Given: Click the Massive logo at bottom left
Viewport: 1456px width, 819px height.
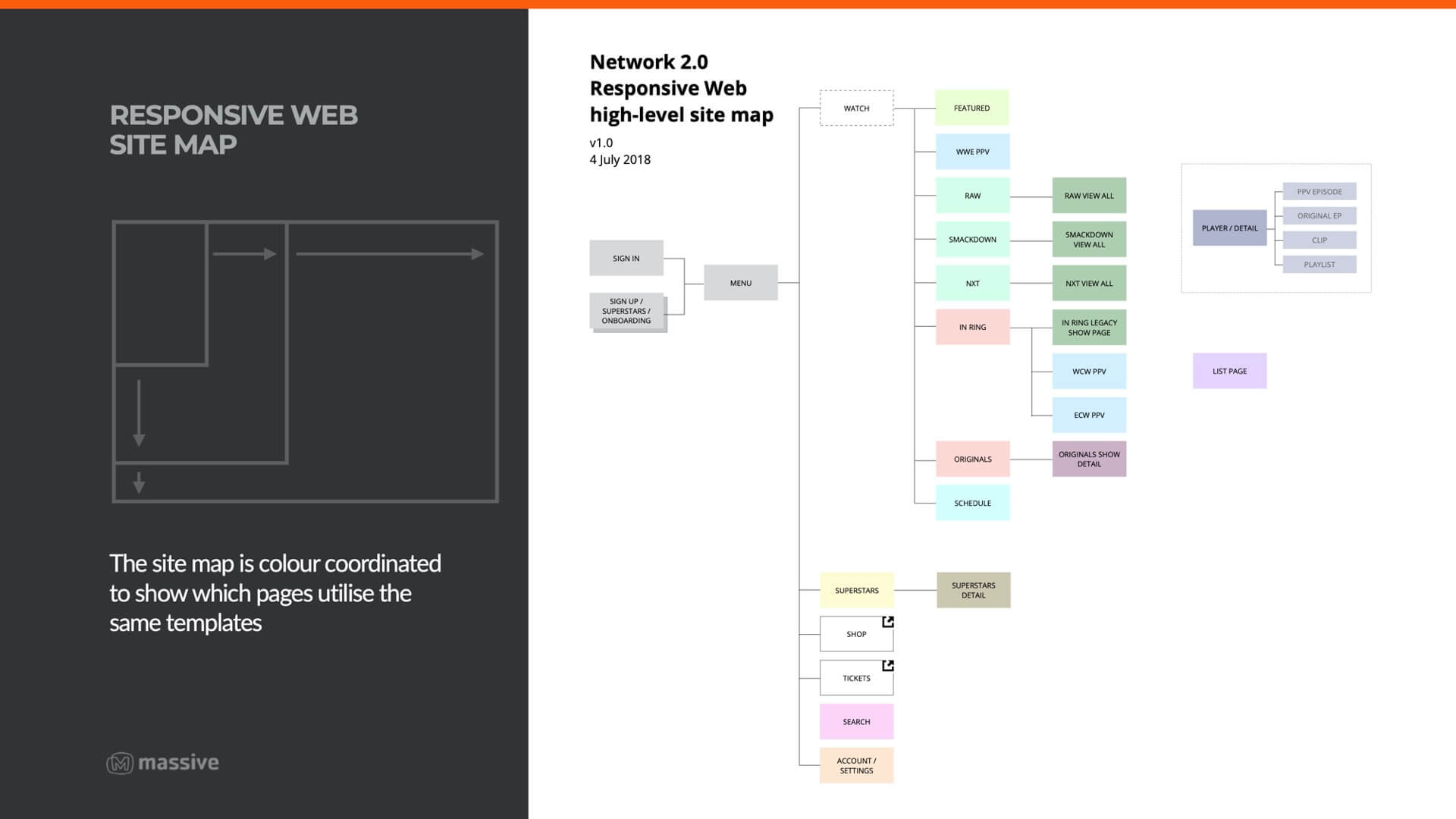Looking at the screenshot, I should coord(162,763).
